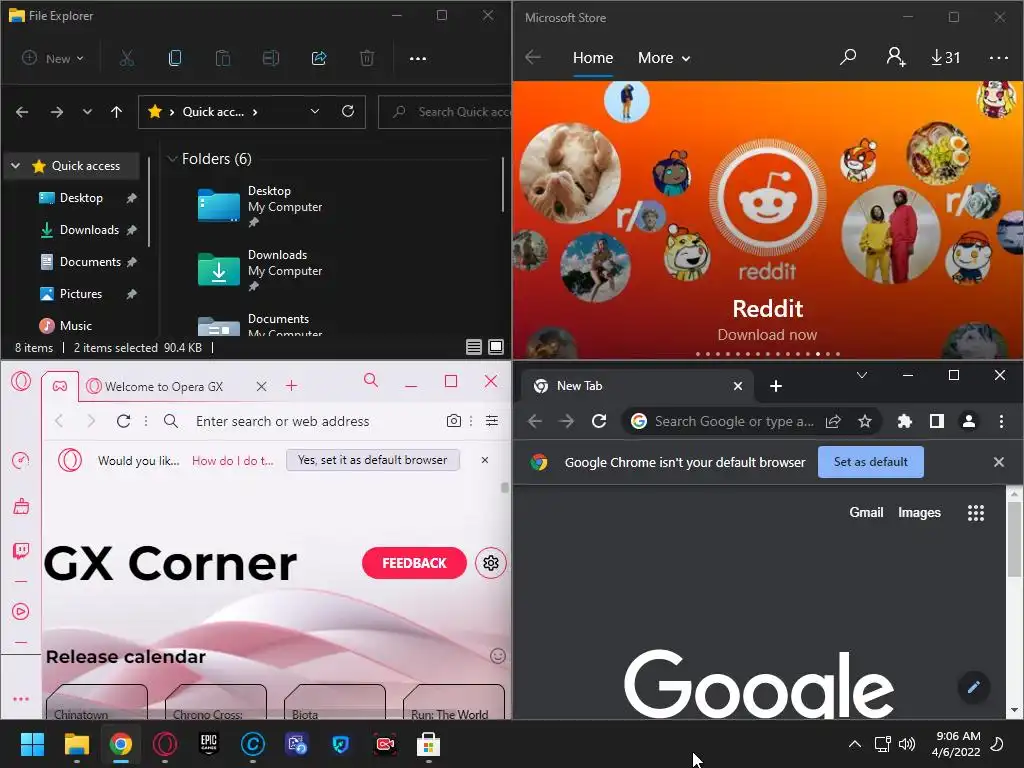Toggle Chrome's side panel
Screen dimensions: 1024x768
tap(936, 421)
